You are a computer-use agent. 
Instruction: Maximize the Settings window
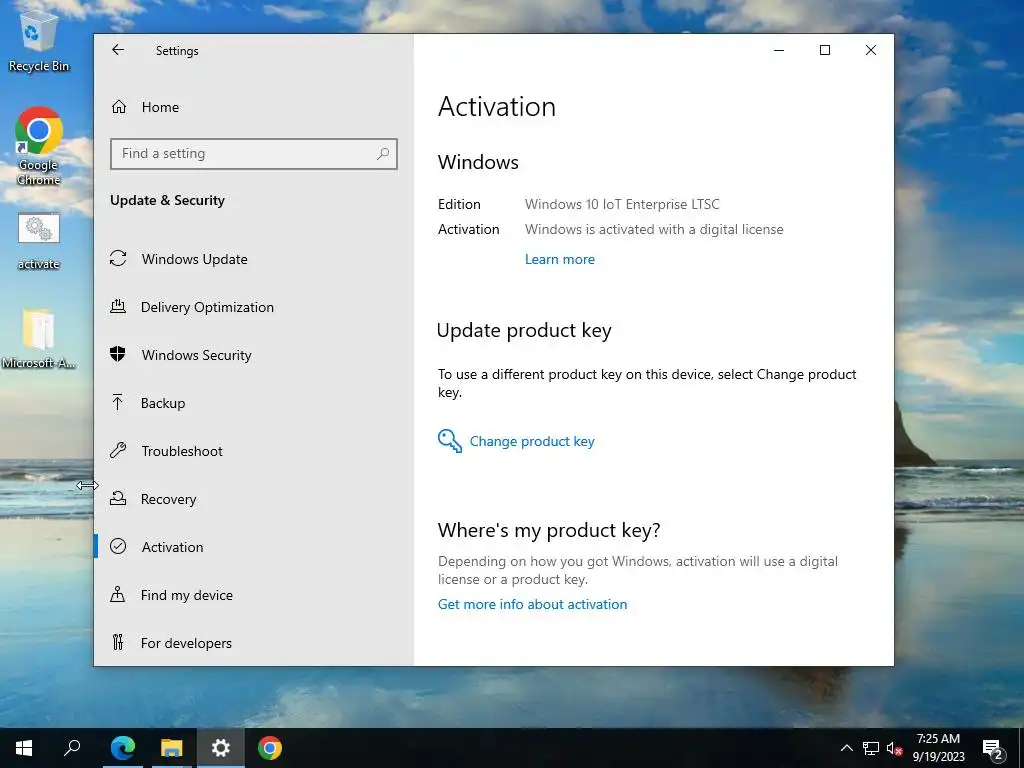tap(825, 50)
